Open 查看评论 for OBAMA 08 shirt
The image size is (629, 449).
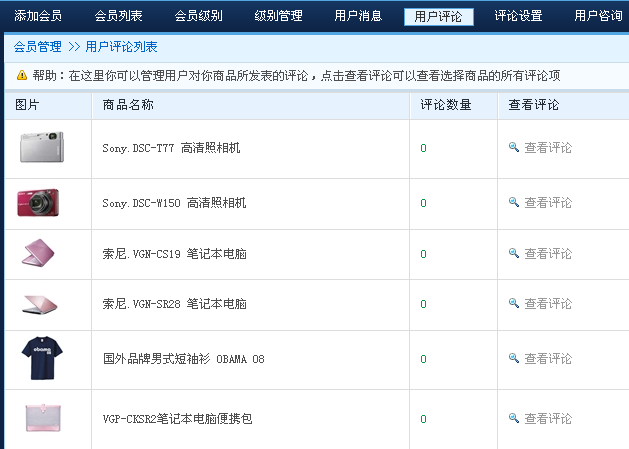[x=548, y=359]
